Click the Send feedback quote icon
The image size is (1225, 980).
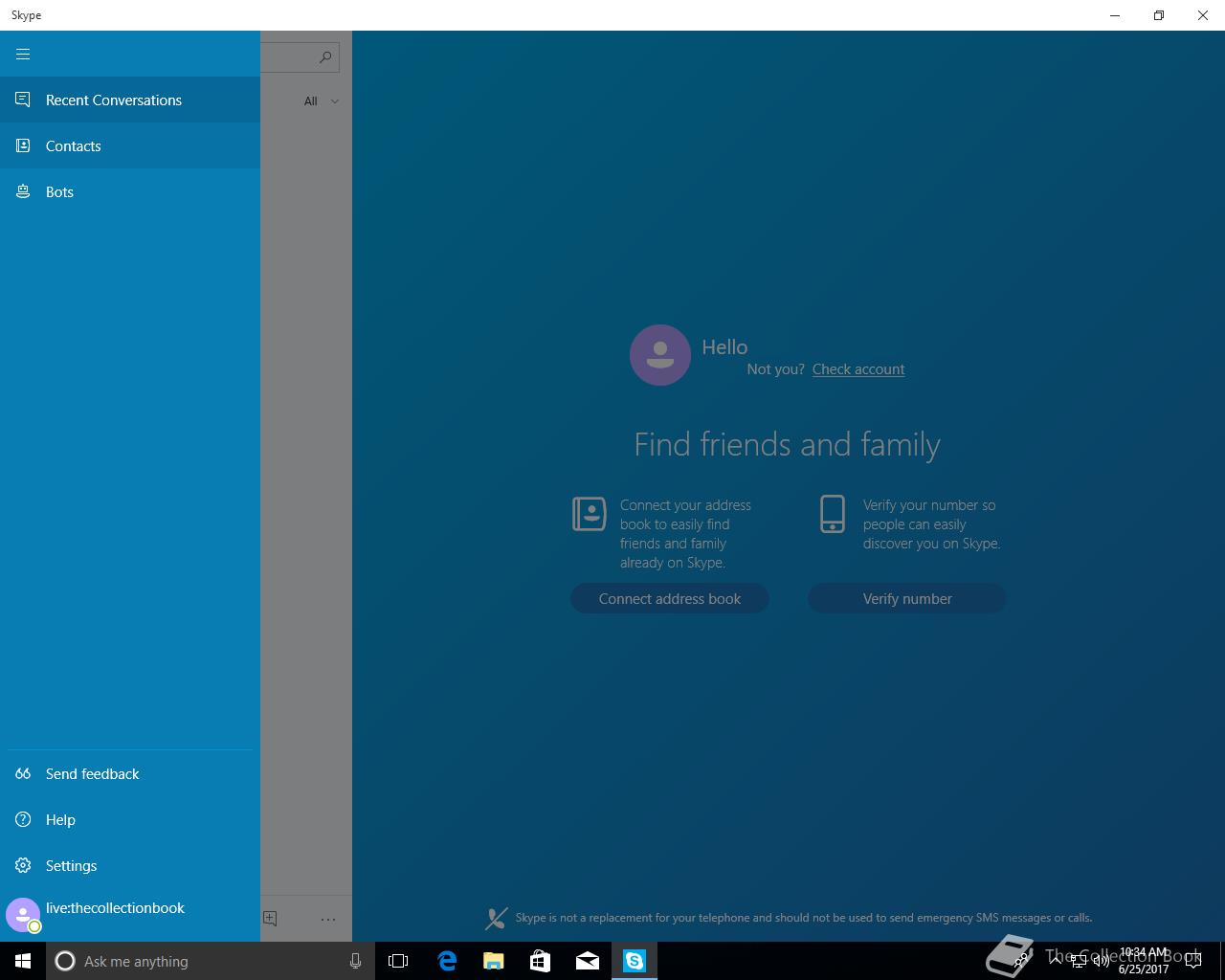point(23,773)
